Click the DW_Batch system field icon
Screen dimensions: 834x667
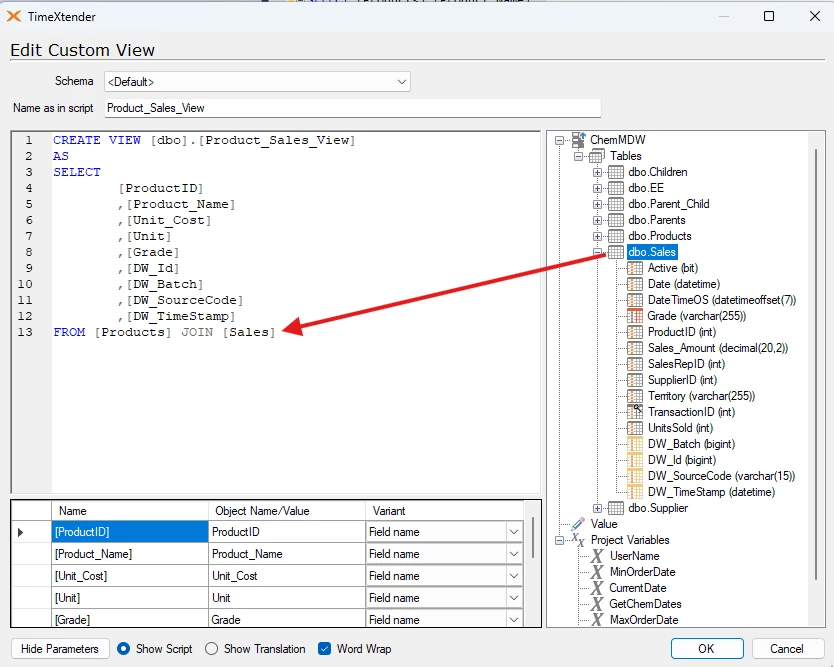635,444
